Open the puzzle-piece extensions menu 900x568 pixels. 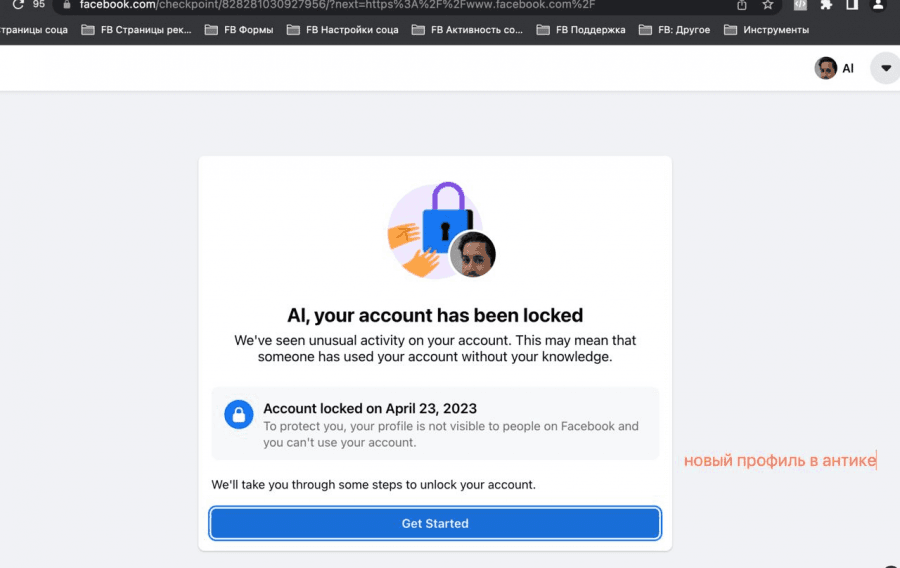click(x=826, y=5)
